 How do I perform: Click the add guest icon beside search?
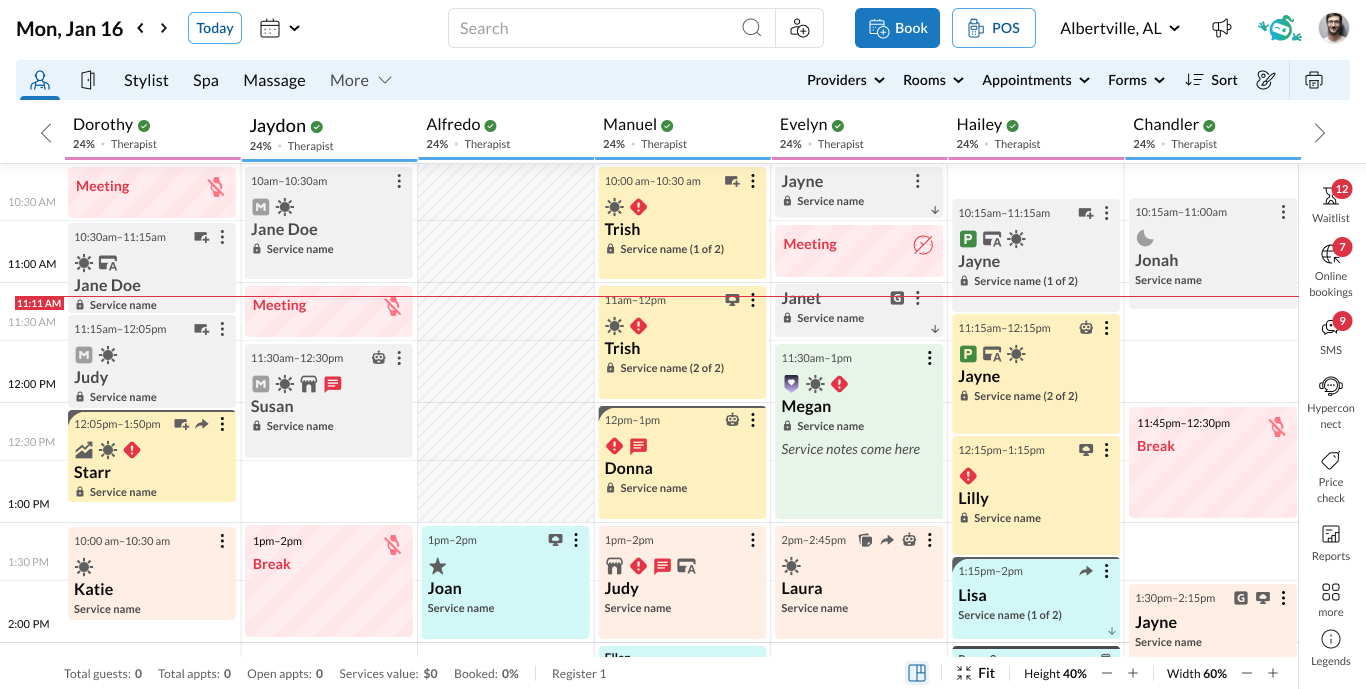(x=800, y=28)
